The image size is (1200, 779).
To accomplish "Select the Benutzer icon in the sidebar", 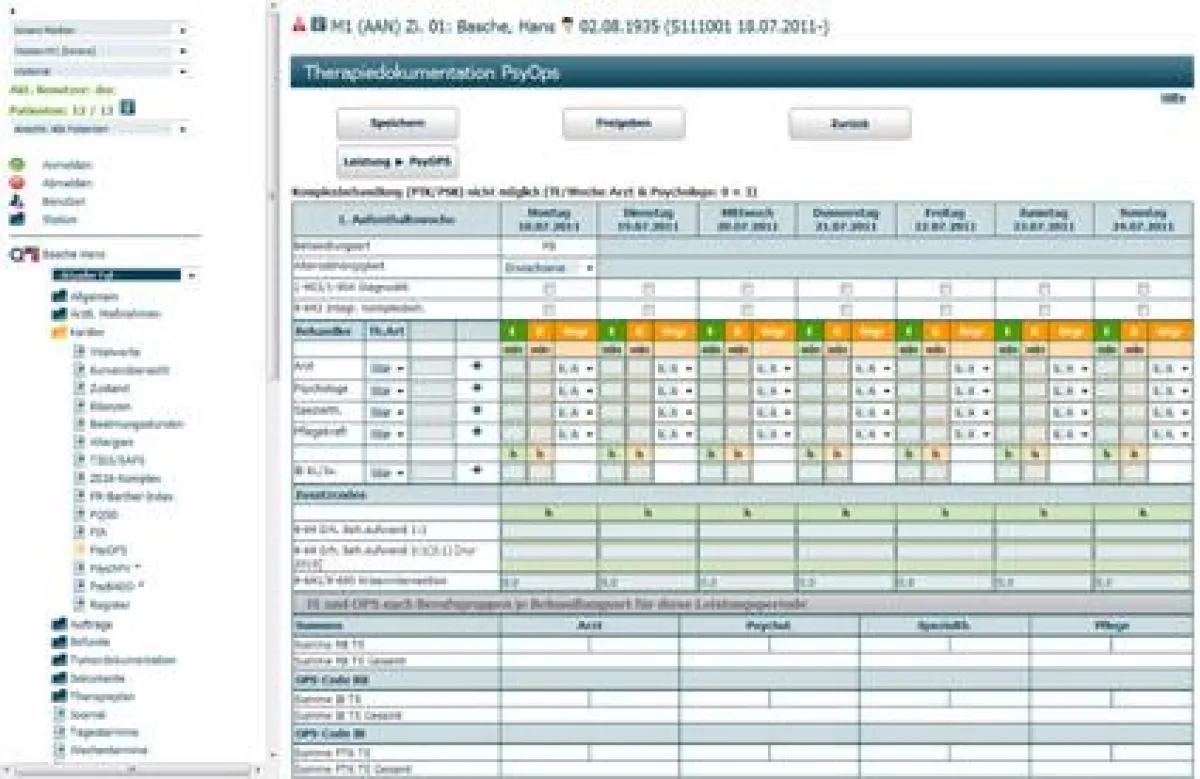I will pos(16,201).
